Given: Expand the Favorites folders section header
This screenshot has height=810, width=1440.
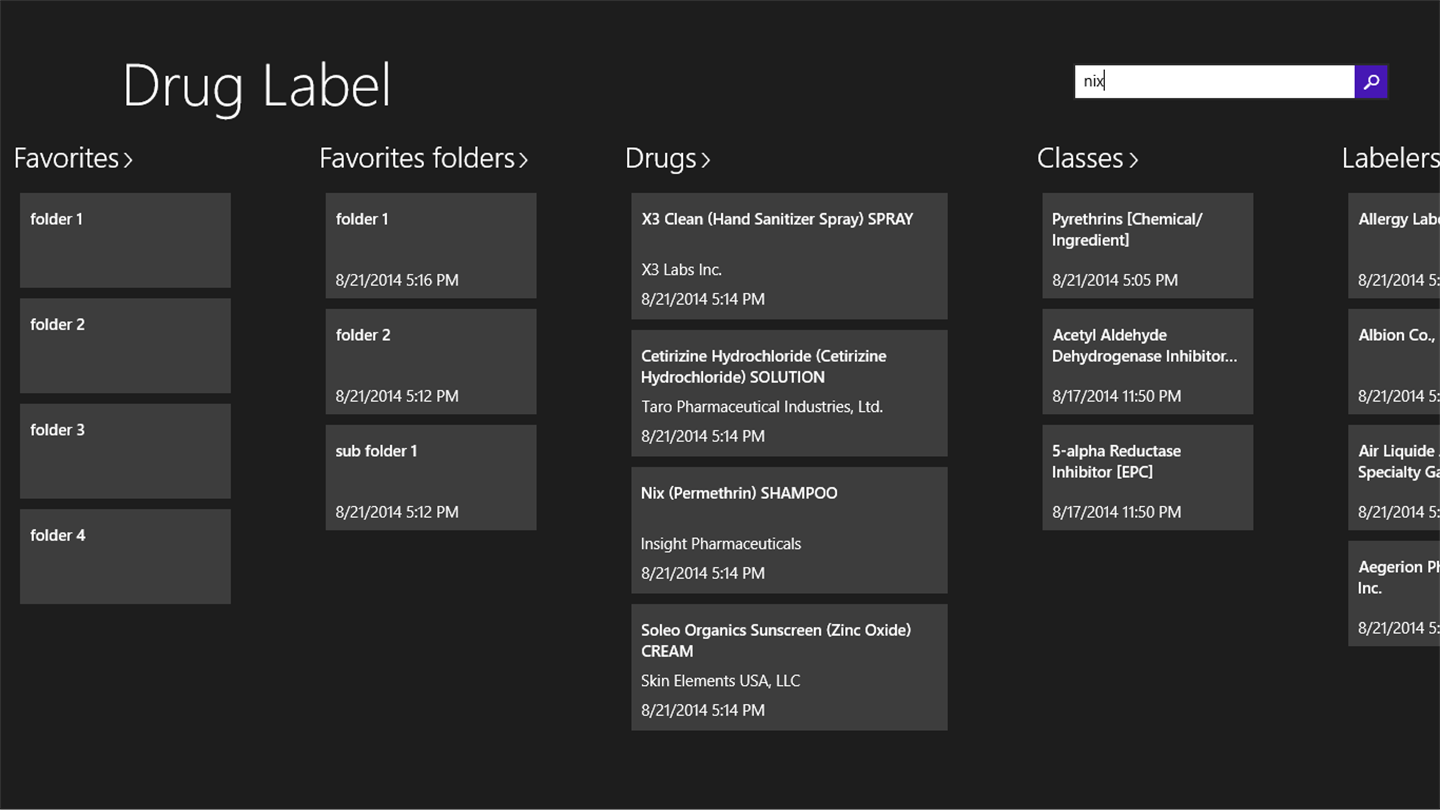Looking at the screenshot, I should 423,158.
